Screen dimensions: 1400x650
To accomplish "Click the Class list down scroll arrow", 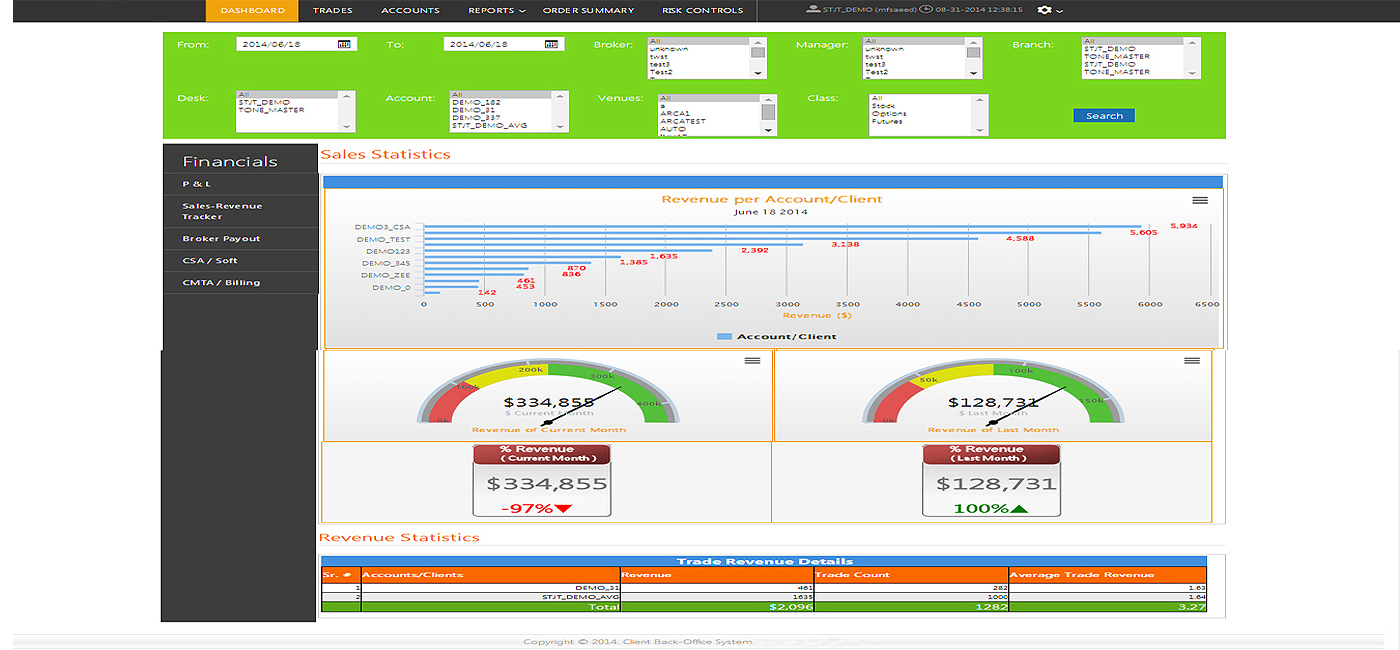I will [979, 129].
